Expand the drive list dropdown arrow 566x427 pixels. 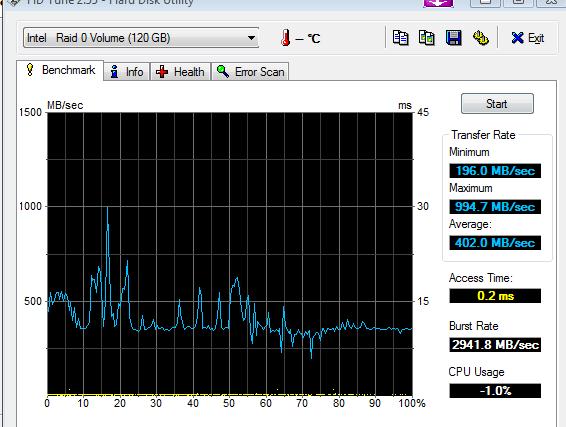click(251, 38)
